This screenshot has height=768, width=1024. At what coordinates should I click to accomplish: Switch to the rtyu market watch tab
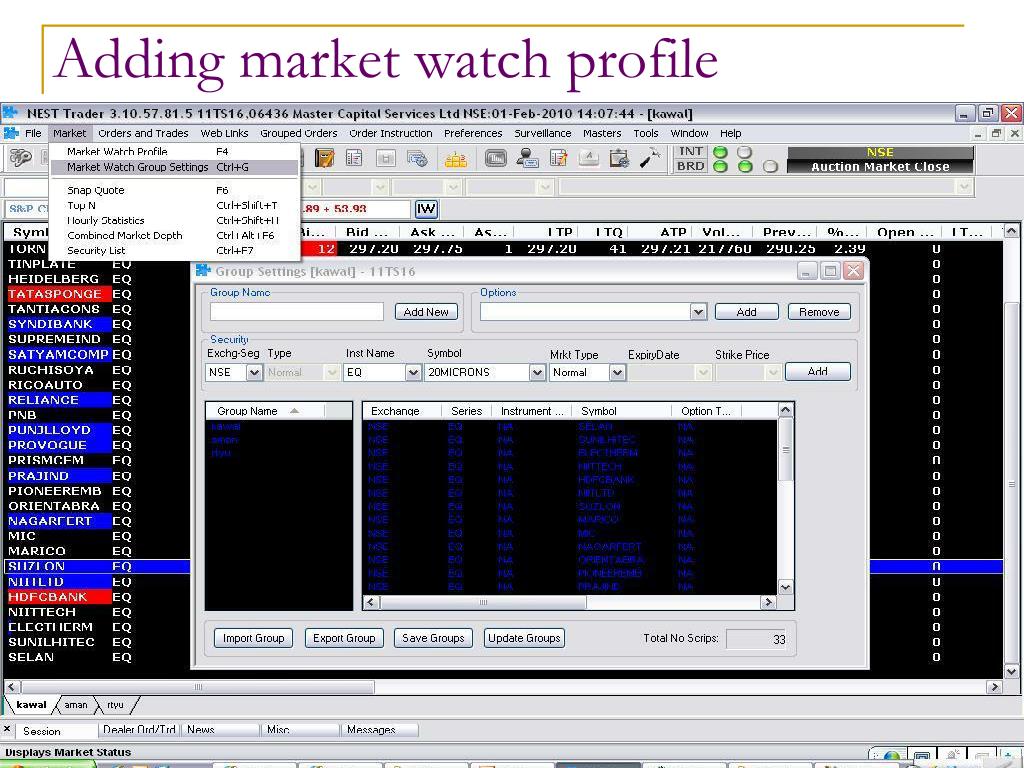coord(116,705)
